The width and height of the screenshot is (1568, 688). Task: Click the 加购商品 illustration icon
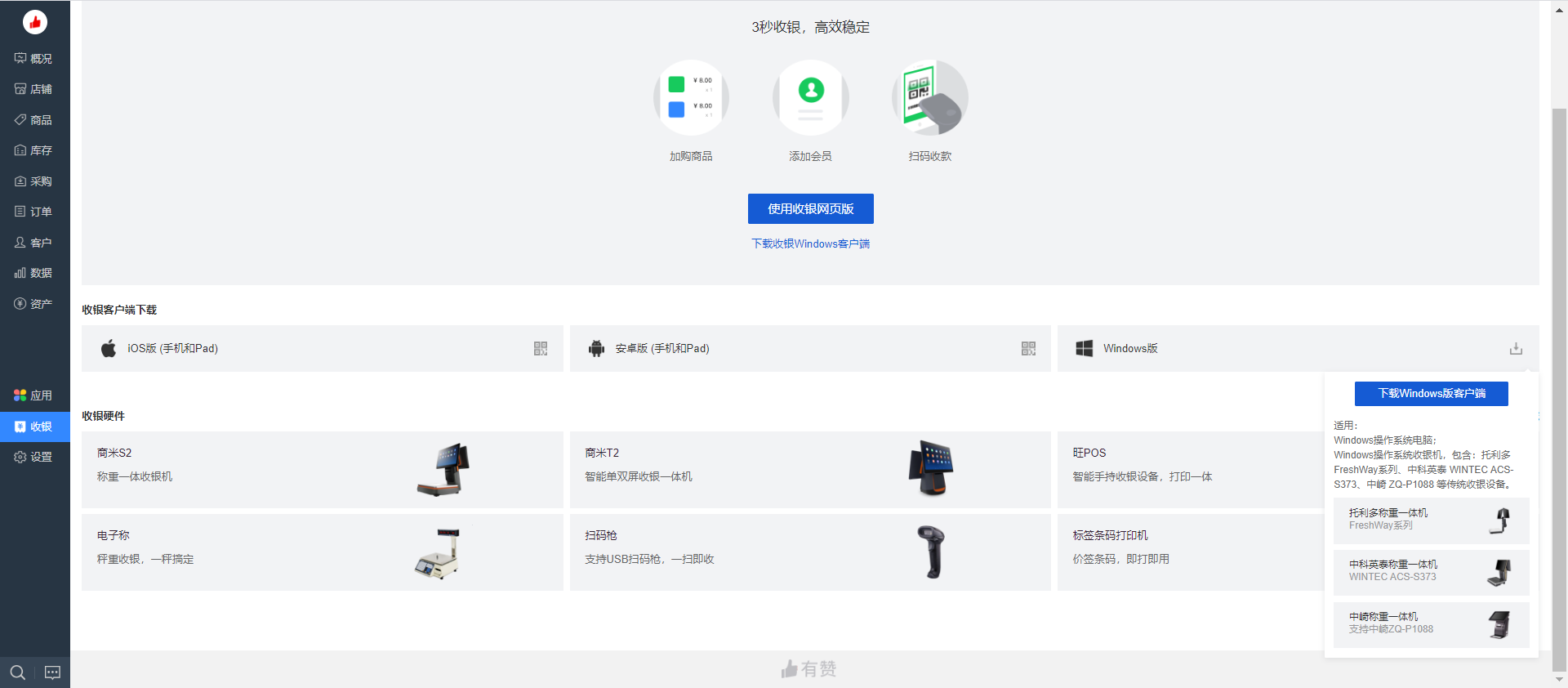tap(691, 98)
